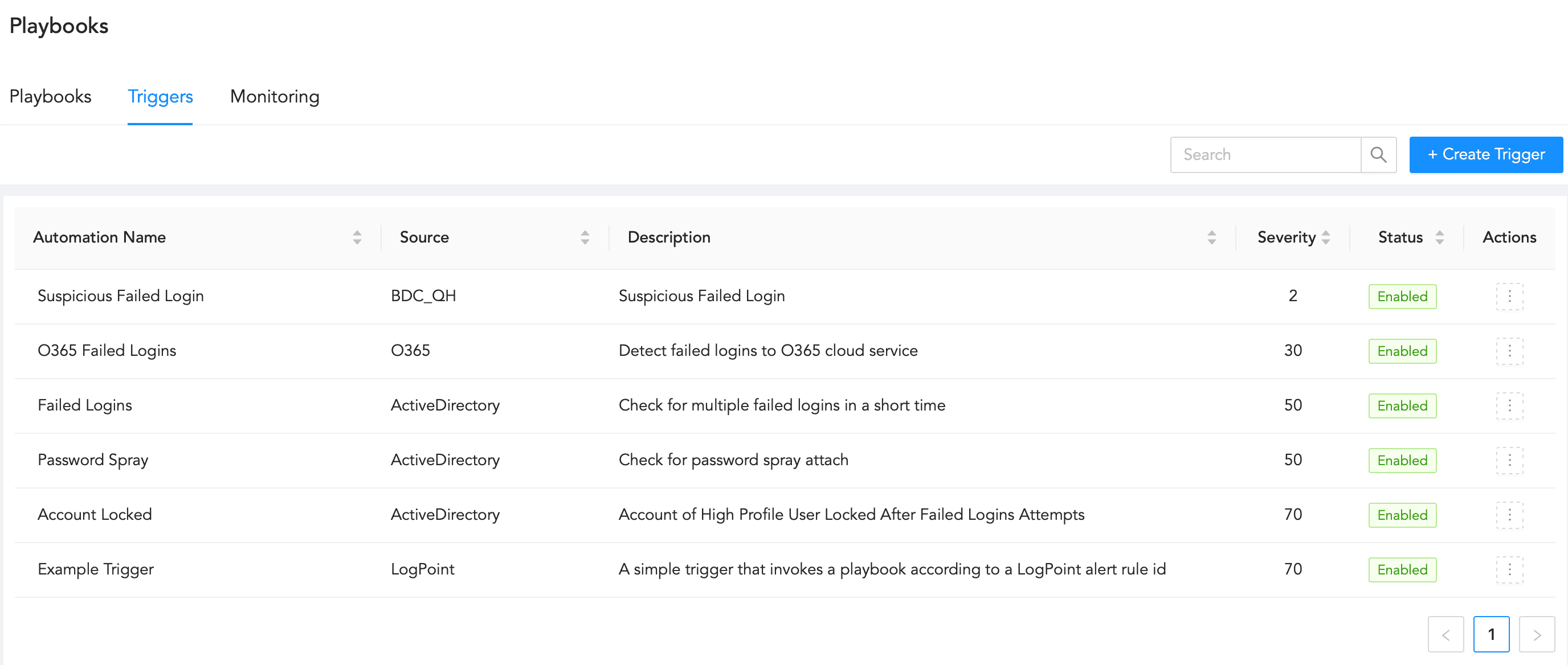Focus the Search input field
Viewport: 1568px width, 665px height.
point(1265,154)
